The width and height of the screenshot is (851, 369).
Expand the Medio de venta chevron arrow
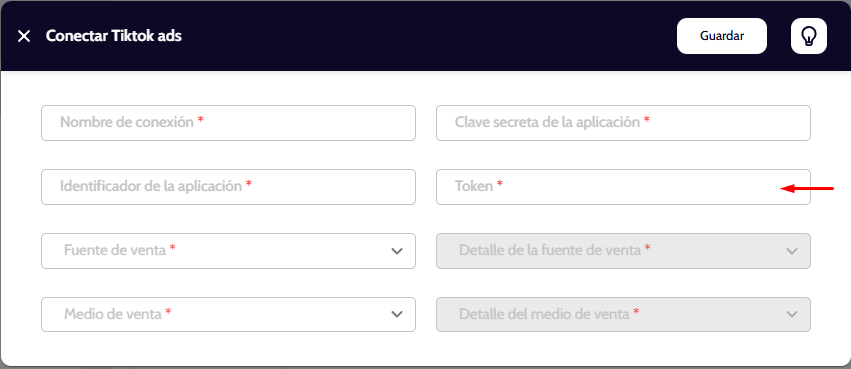click(x=397, y=315)
